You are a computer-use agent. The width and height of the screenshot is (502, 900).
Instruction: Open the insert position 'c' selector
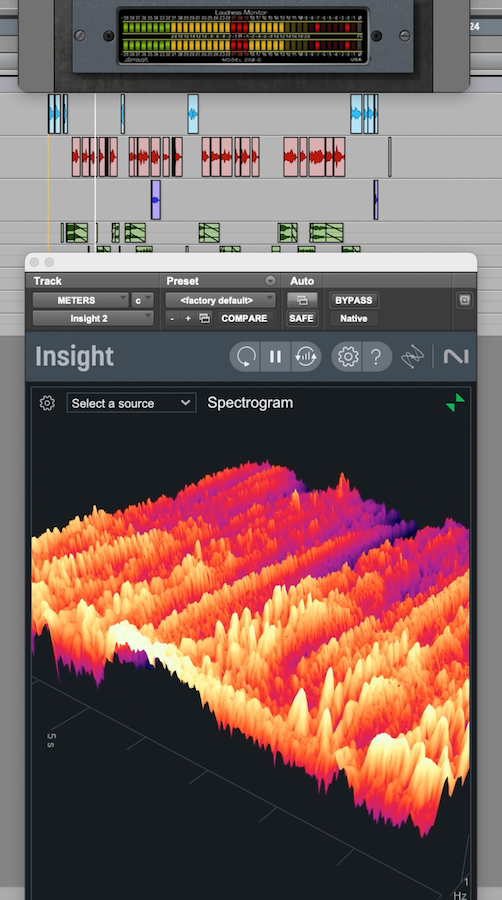click(x=142, y=300)
